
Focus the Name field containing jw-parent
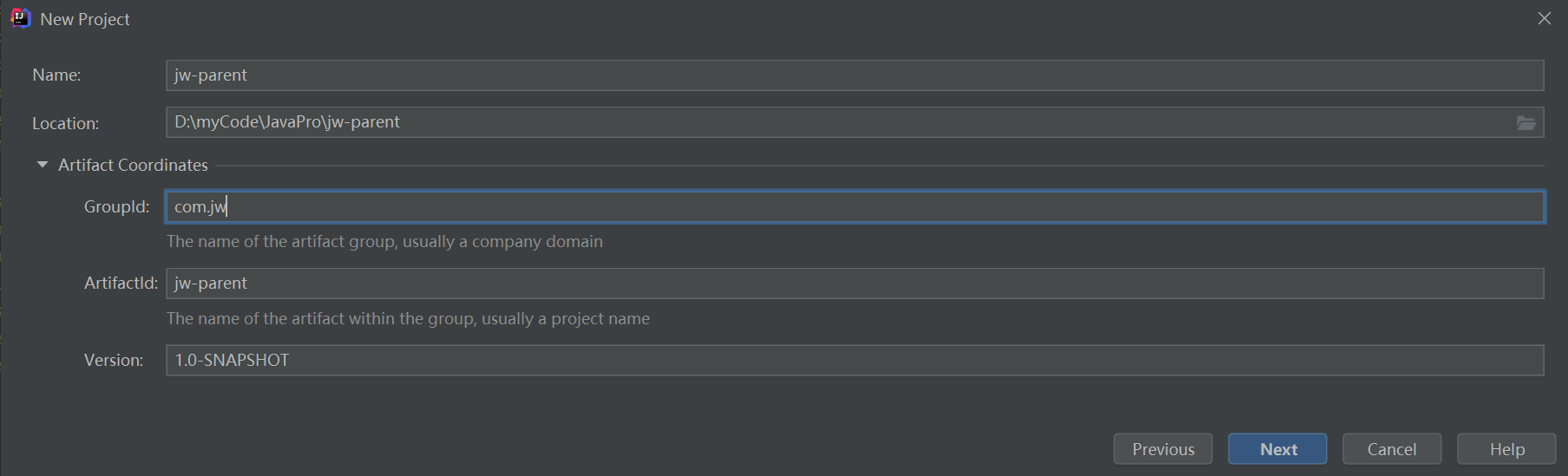855,75
